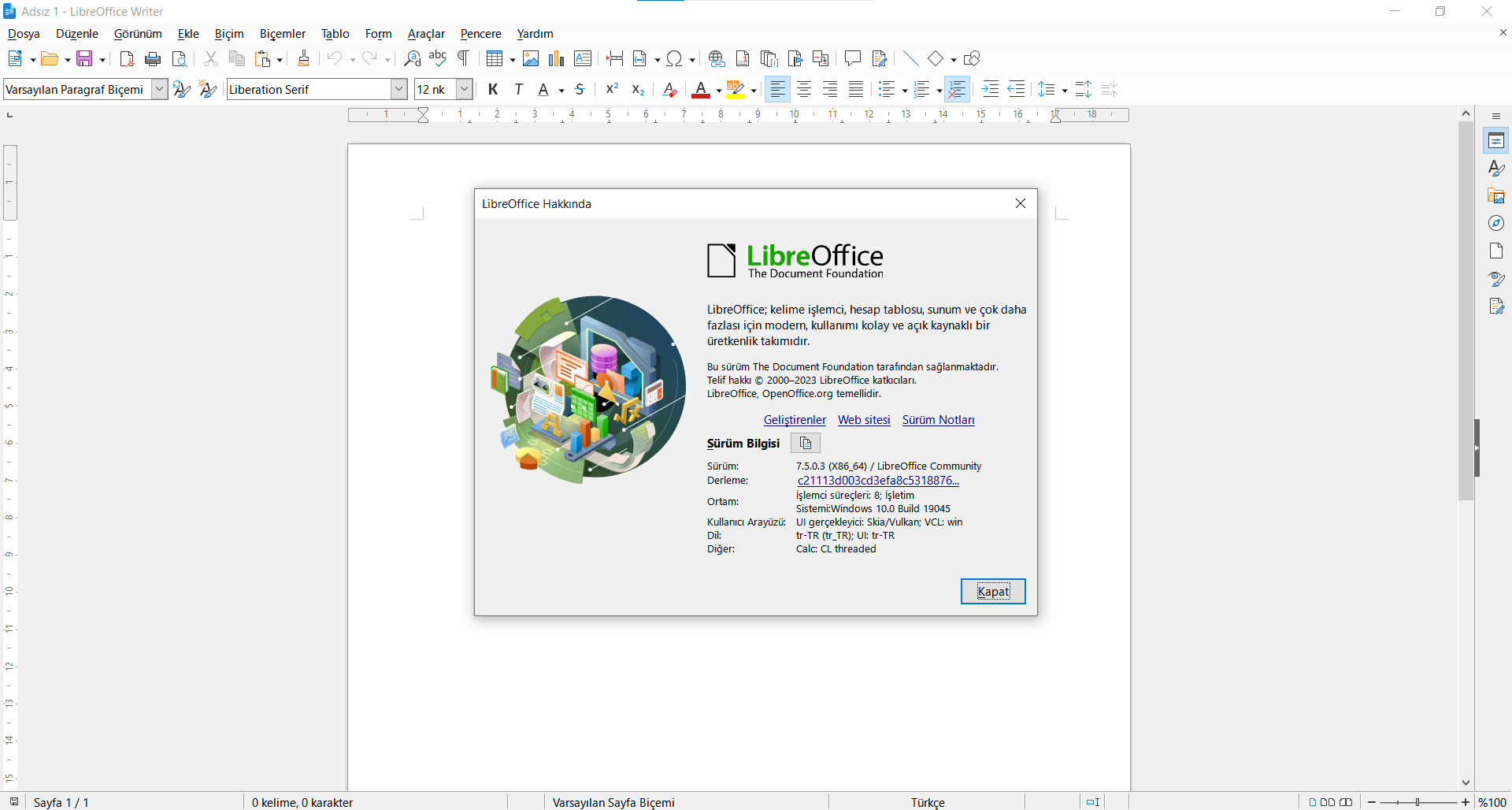Open the Gallery sidebar panel
Viewport: 1512px width, 810px height.
click(1495, 196)
